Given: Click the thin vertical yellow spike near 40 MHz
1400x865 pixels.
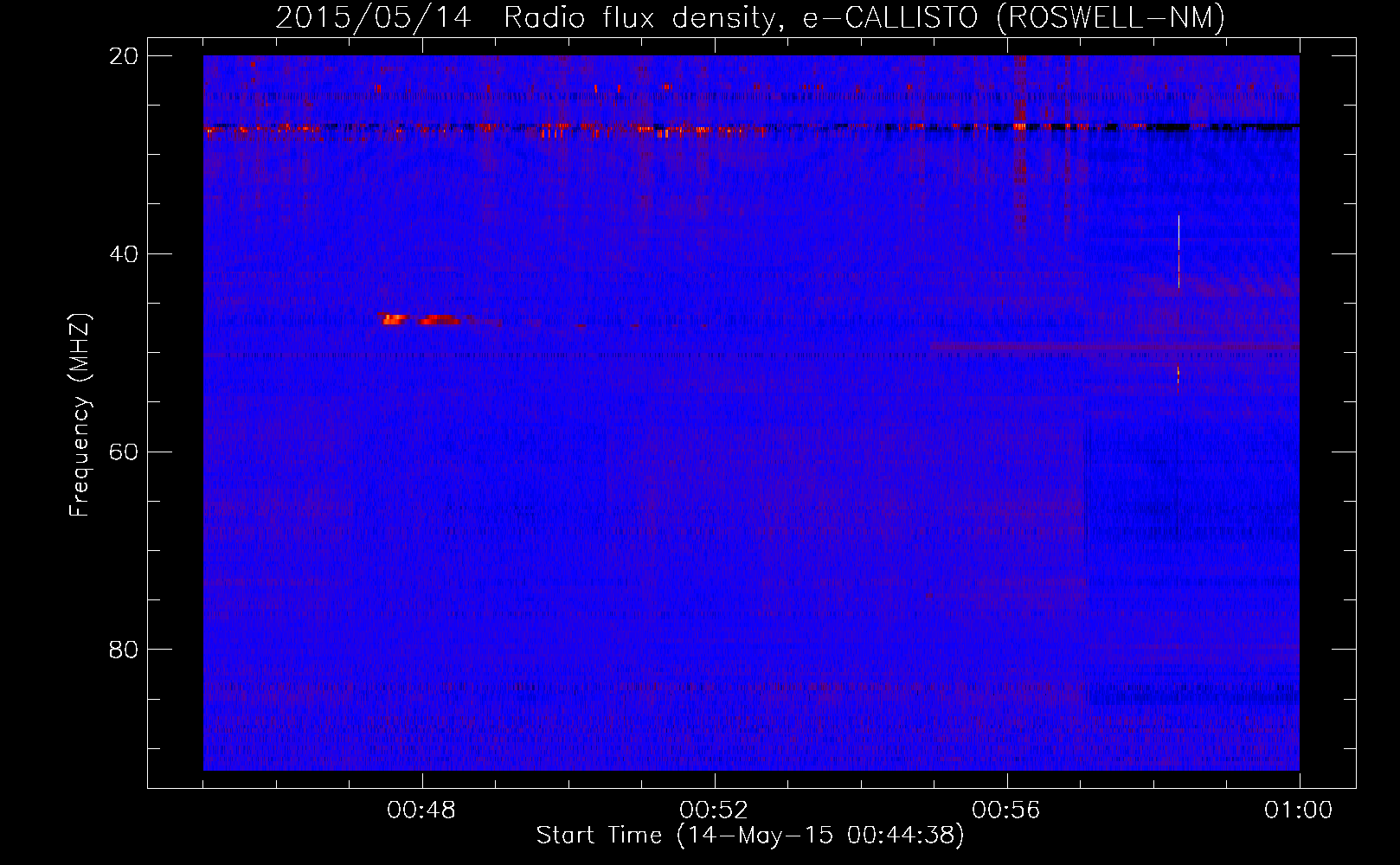Looking at the screenshot, I should 1178,252.
